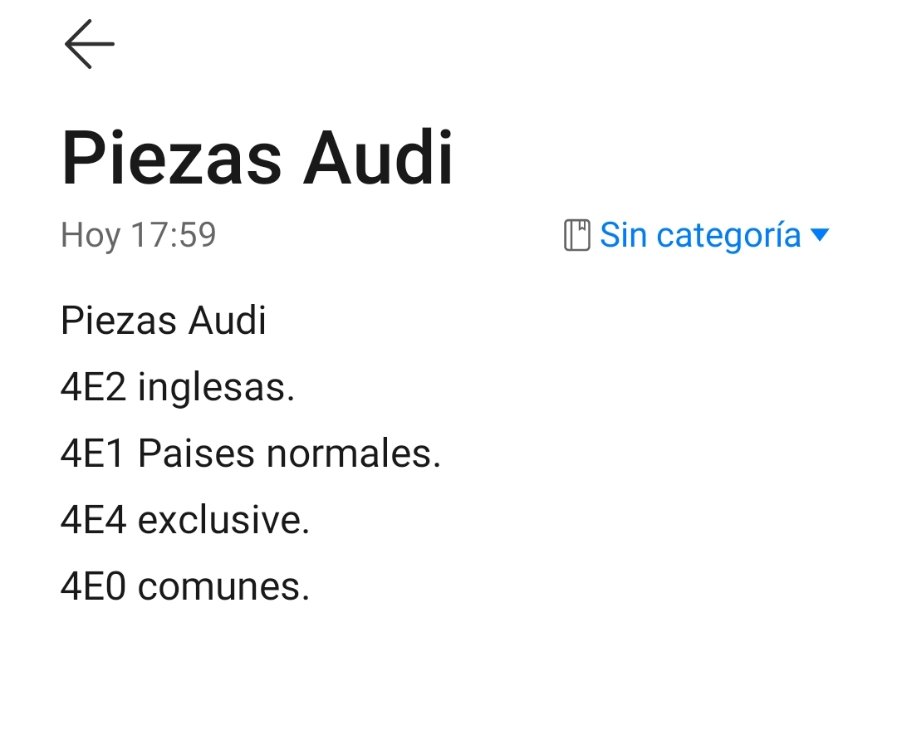Click the Hoy 17:59 timestamp
Viewport: 897px width, 750px height.
(x=138, y=235)
